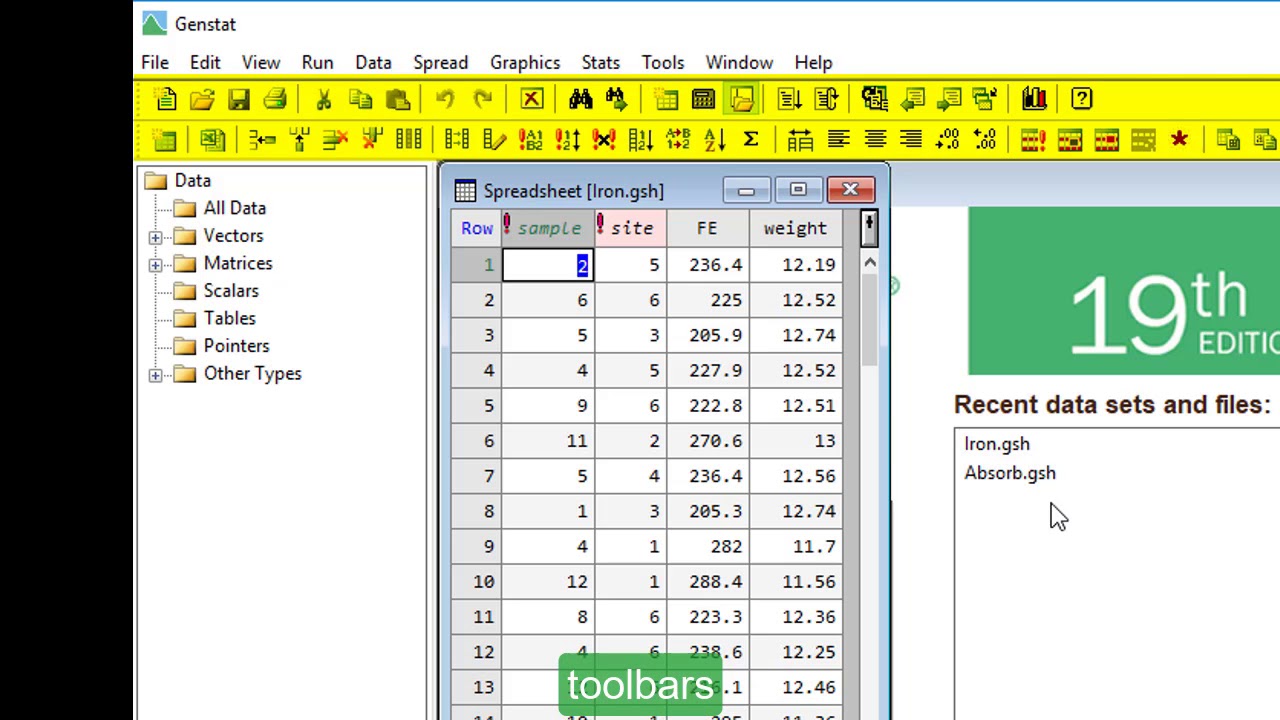
Task: Select row header 6 in spreadsheet
Action: [477, 441]
